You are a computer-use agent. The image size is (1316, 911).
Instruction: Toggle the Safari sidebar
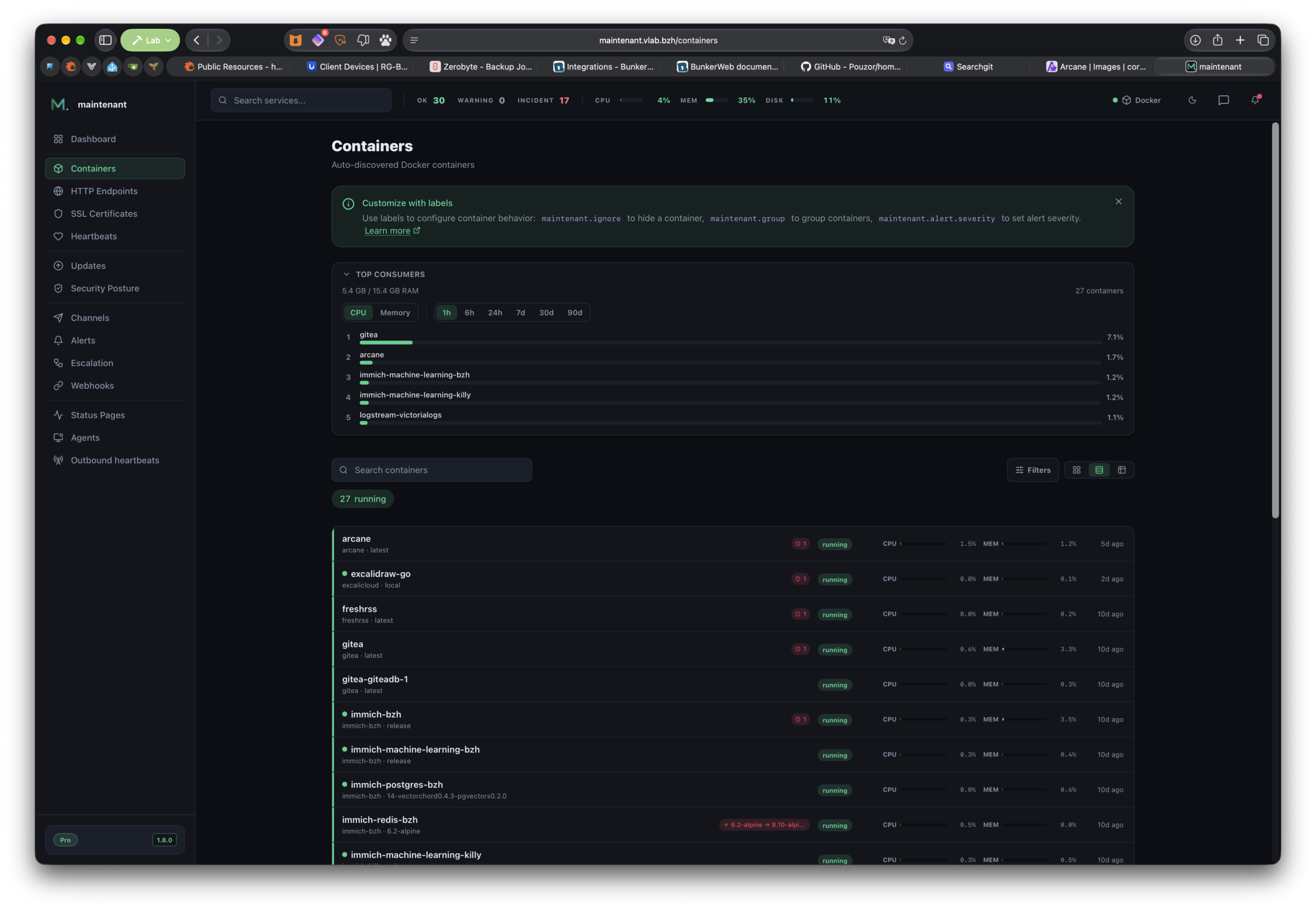click(105, 40)
